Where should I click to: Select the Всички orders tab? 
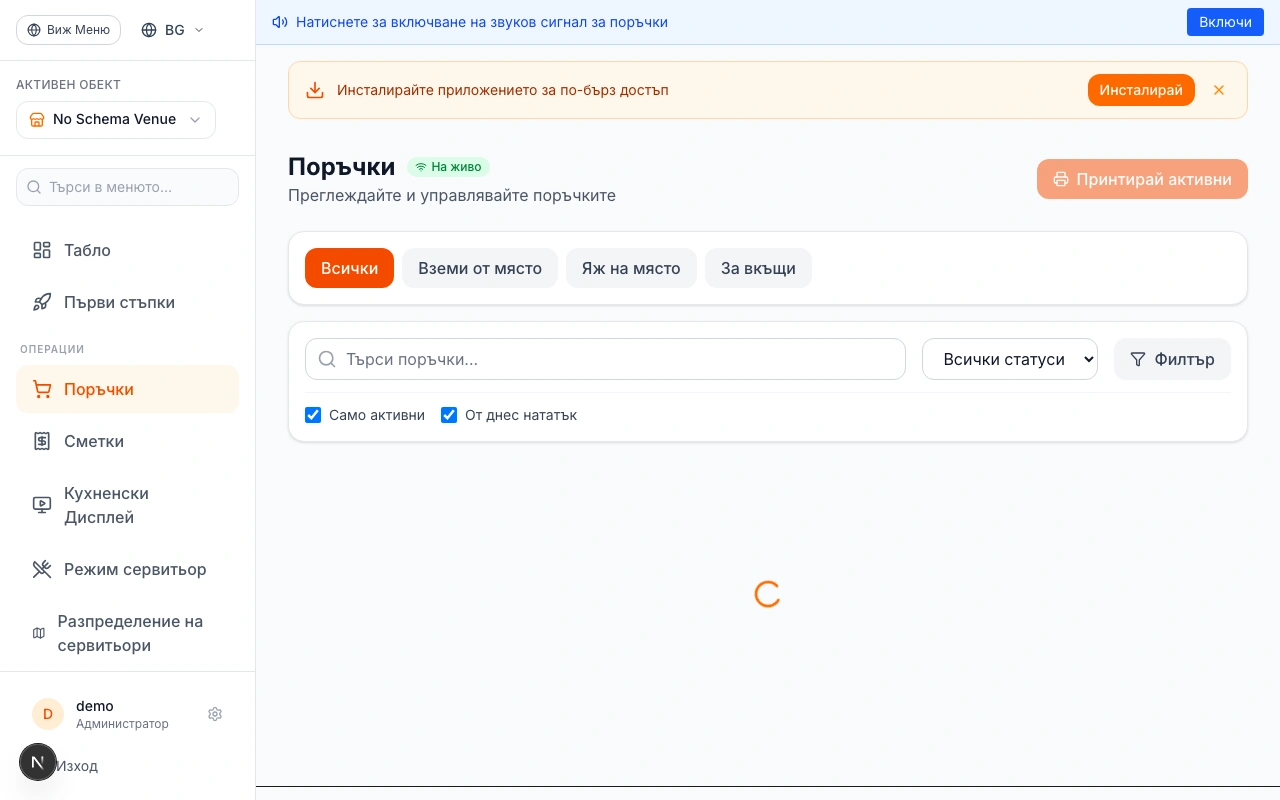click(349, 268)
